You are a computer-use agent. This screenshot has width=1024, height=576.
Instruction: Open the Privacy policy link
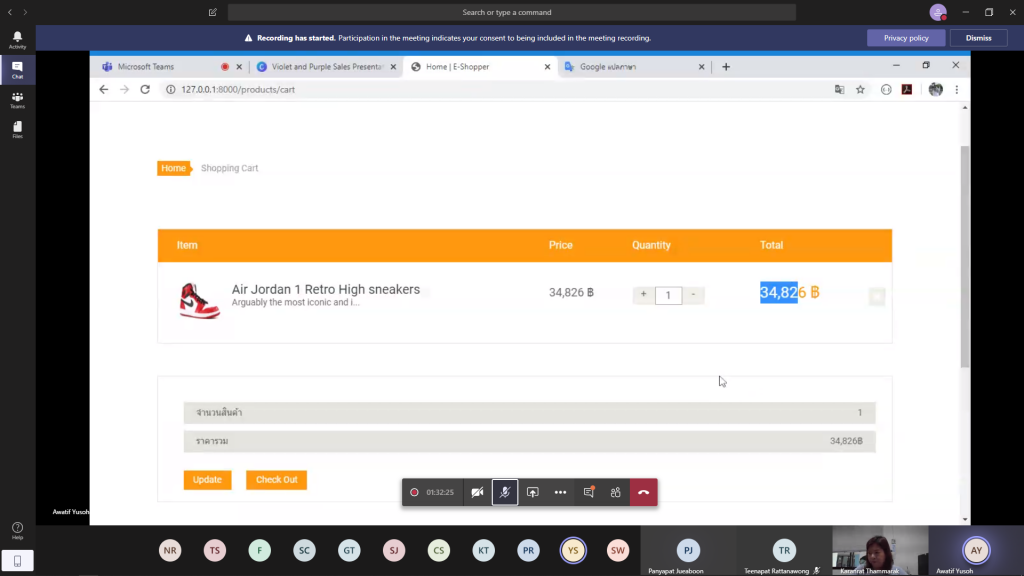click(906, 38)
